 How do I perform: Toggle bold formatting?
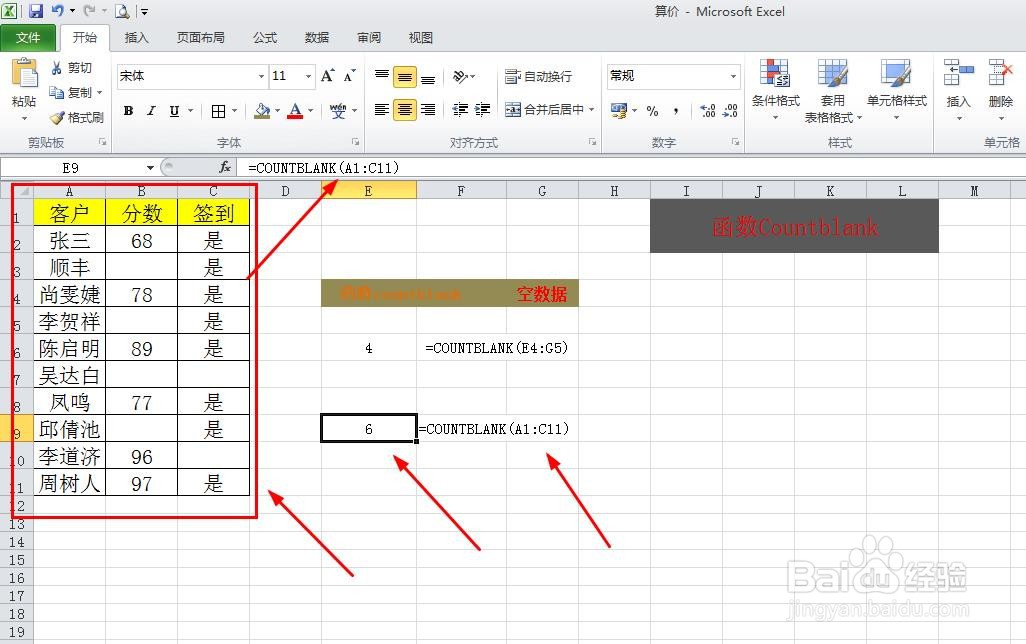click(127, 110)
